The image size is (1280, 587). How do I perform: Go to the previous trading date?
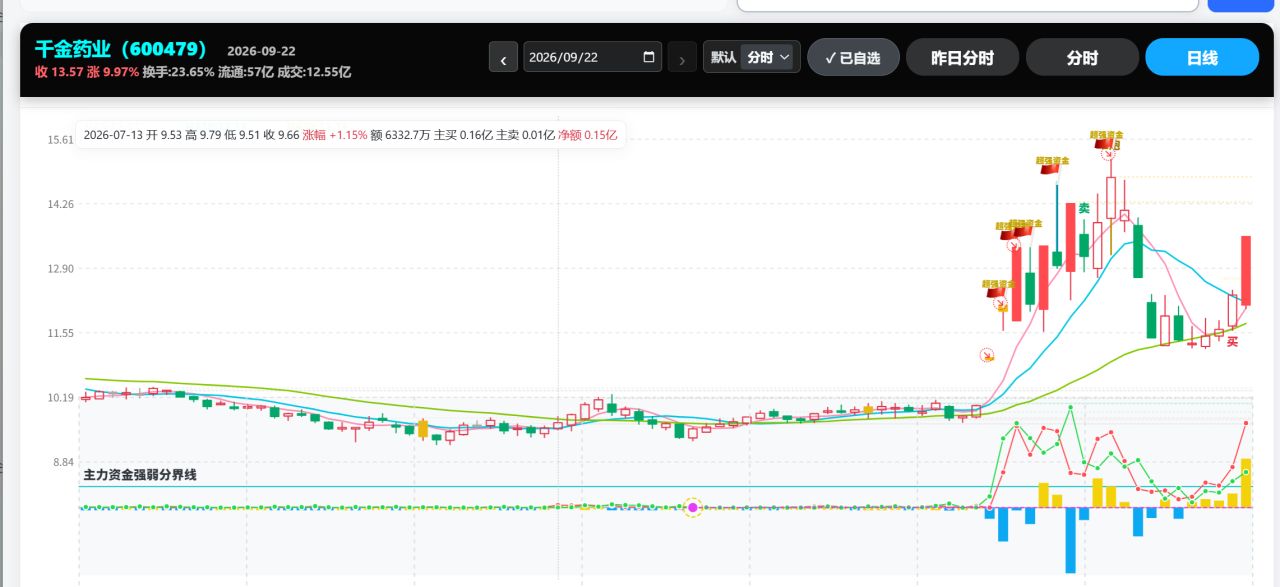coord(503,58)
